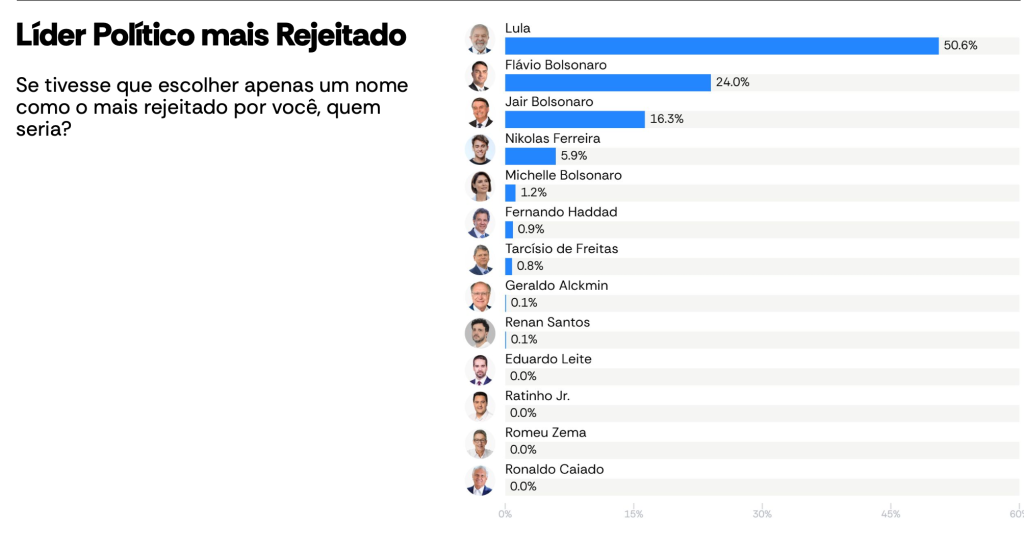The image size is (1024, 549).
Task: Click the blue 50.6% bar for Lula
Action: (721, 46)
